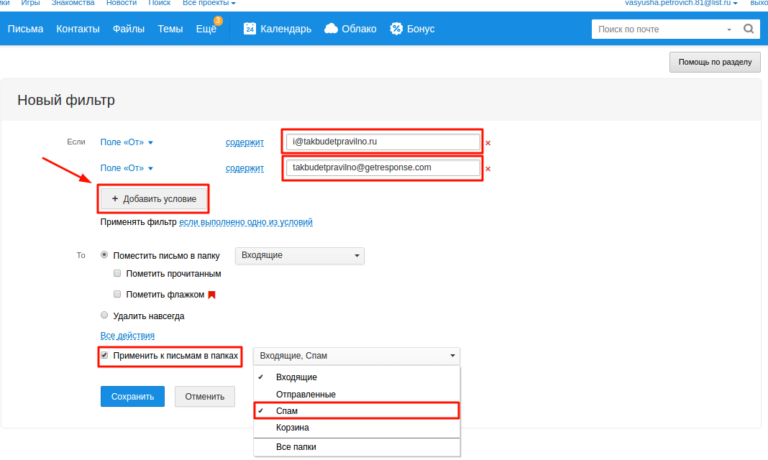The image size is (768, 460).
Task: Select the Удалить навсегда radio button
Action: point(105,316)
